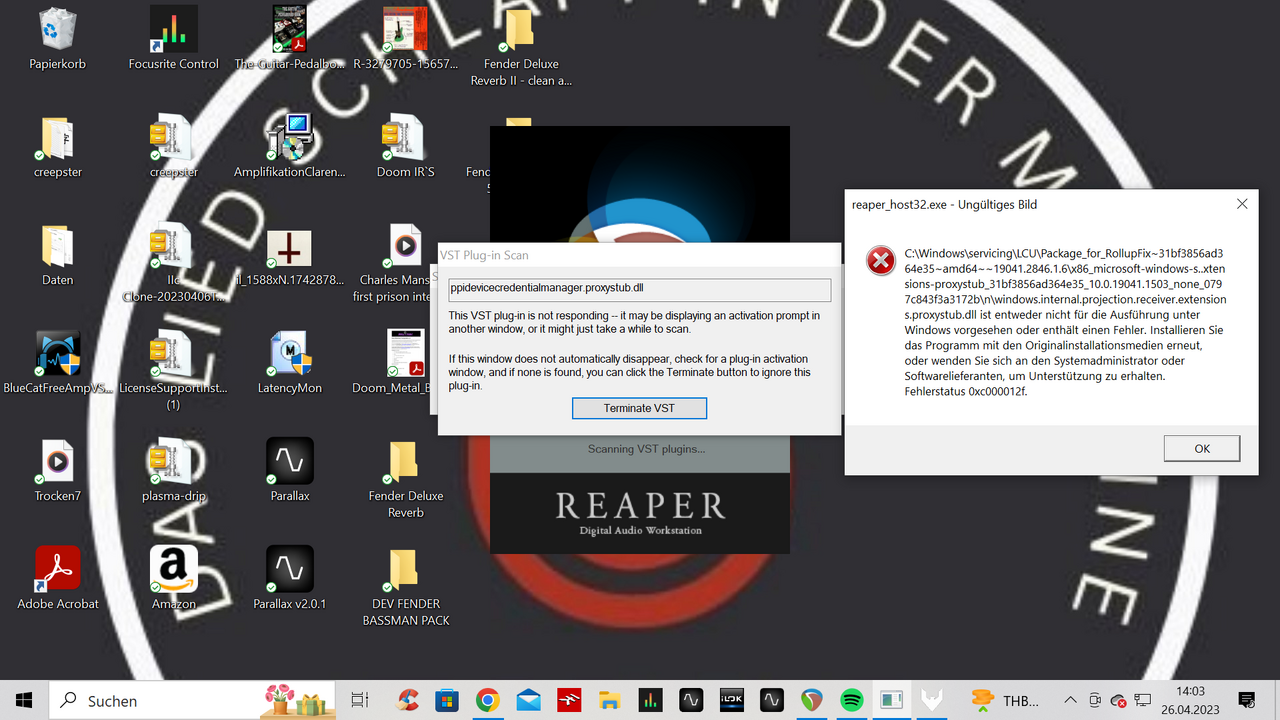The height and width of the screenshot is (720, 1280).
Task: Close the reaper_host32.exe error dialog
Action: coord(1242,204)
